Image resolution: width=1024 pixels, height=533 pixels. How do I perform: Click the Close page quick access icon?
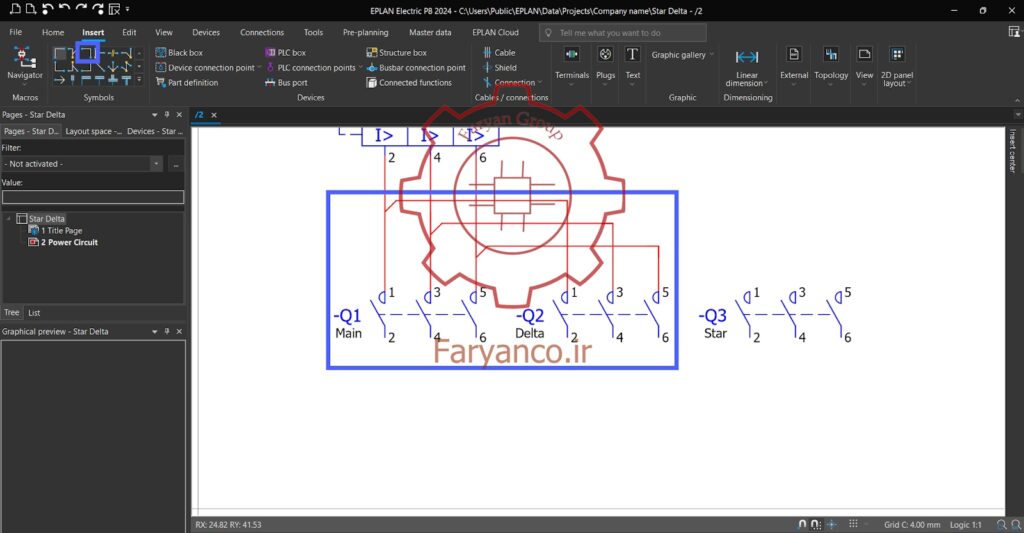coord(114,9)
